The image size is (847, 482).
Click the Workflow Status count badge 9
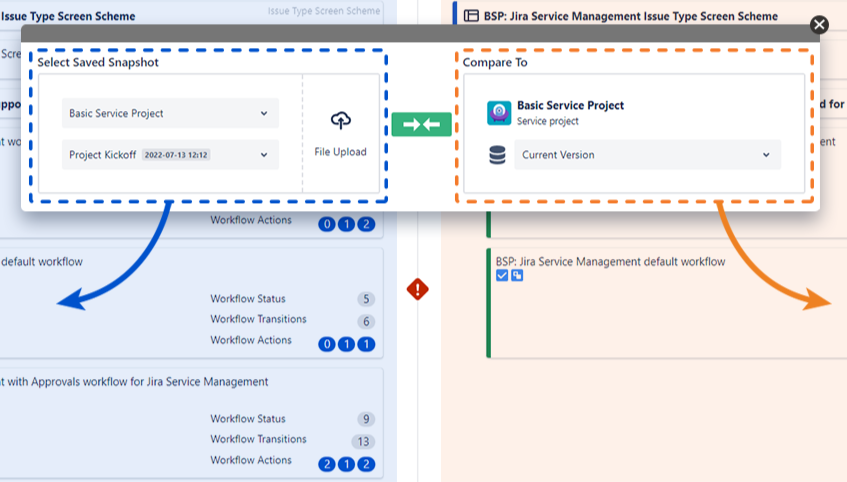(366, 419)
